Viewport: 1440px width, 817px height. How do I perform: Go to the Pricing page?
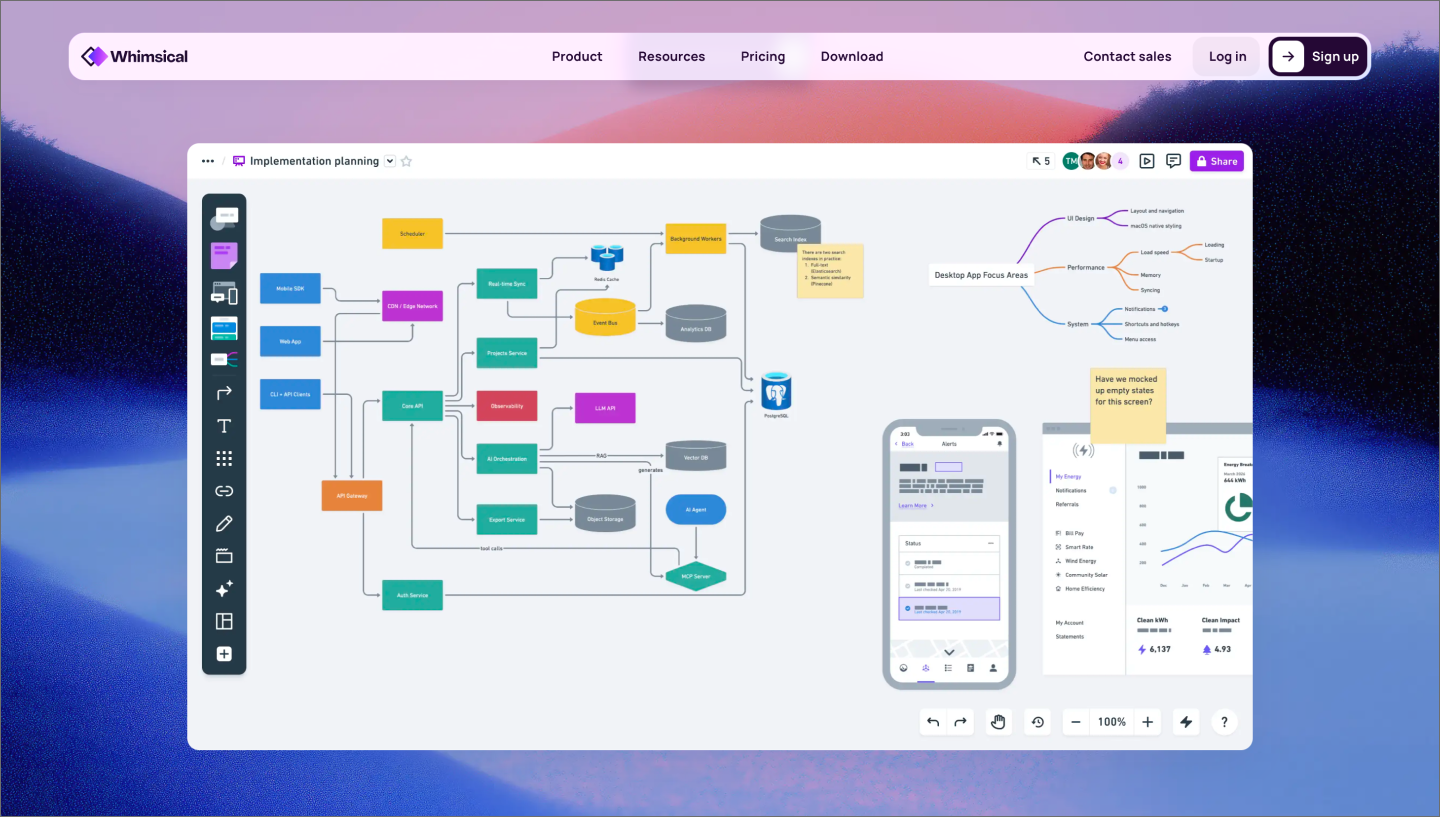[x=763, y=56]
